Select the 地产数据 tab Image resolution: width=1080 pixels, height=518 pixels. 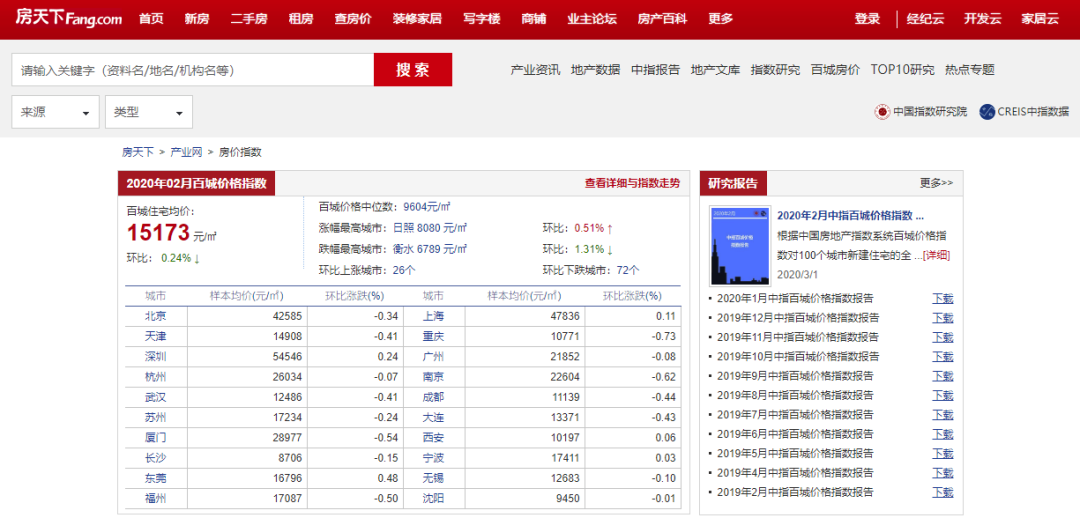coord(595,70)
